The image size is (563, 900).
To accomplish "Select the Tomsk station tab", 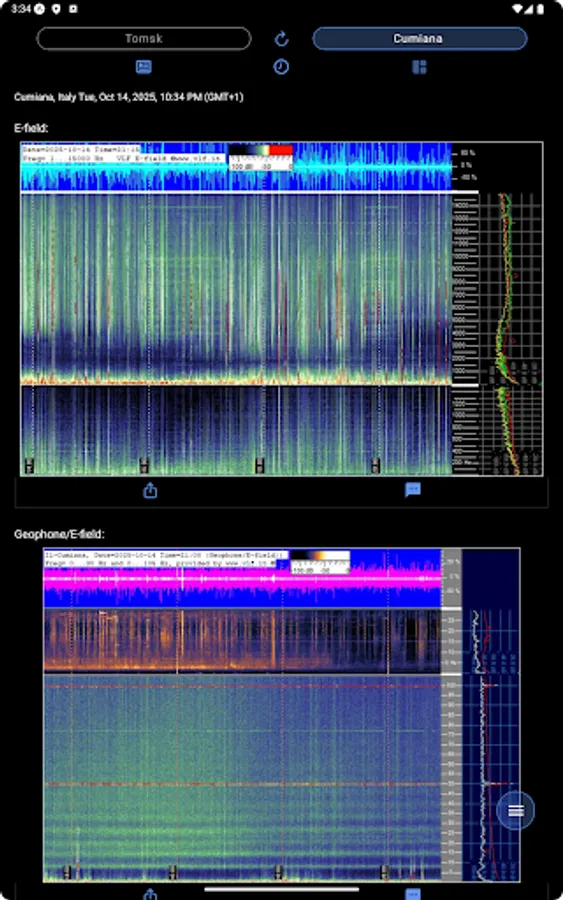I will click(144, 38).
